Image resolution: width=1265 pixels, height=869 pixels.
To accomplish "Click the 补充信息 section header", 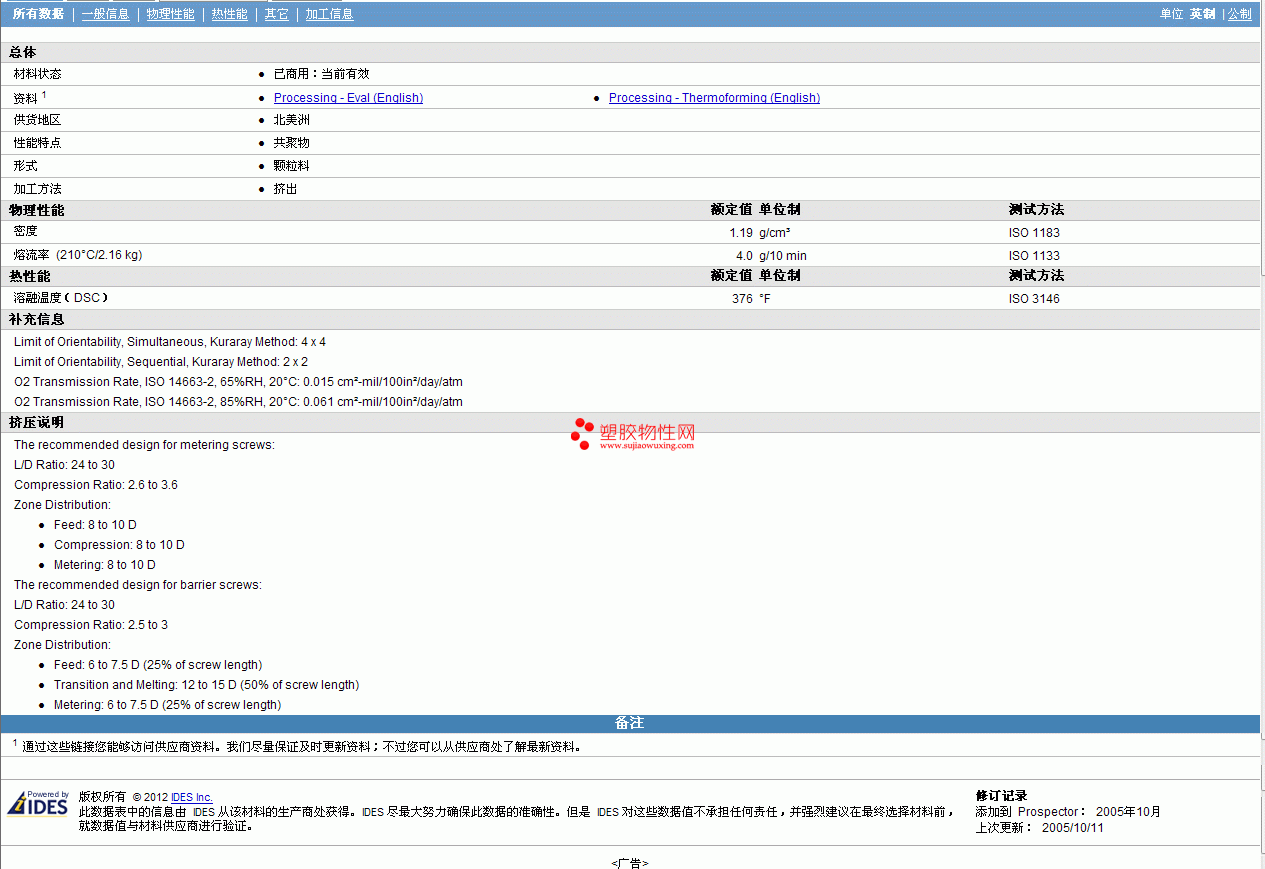I will click(37, 319).
